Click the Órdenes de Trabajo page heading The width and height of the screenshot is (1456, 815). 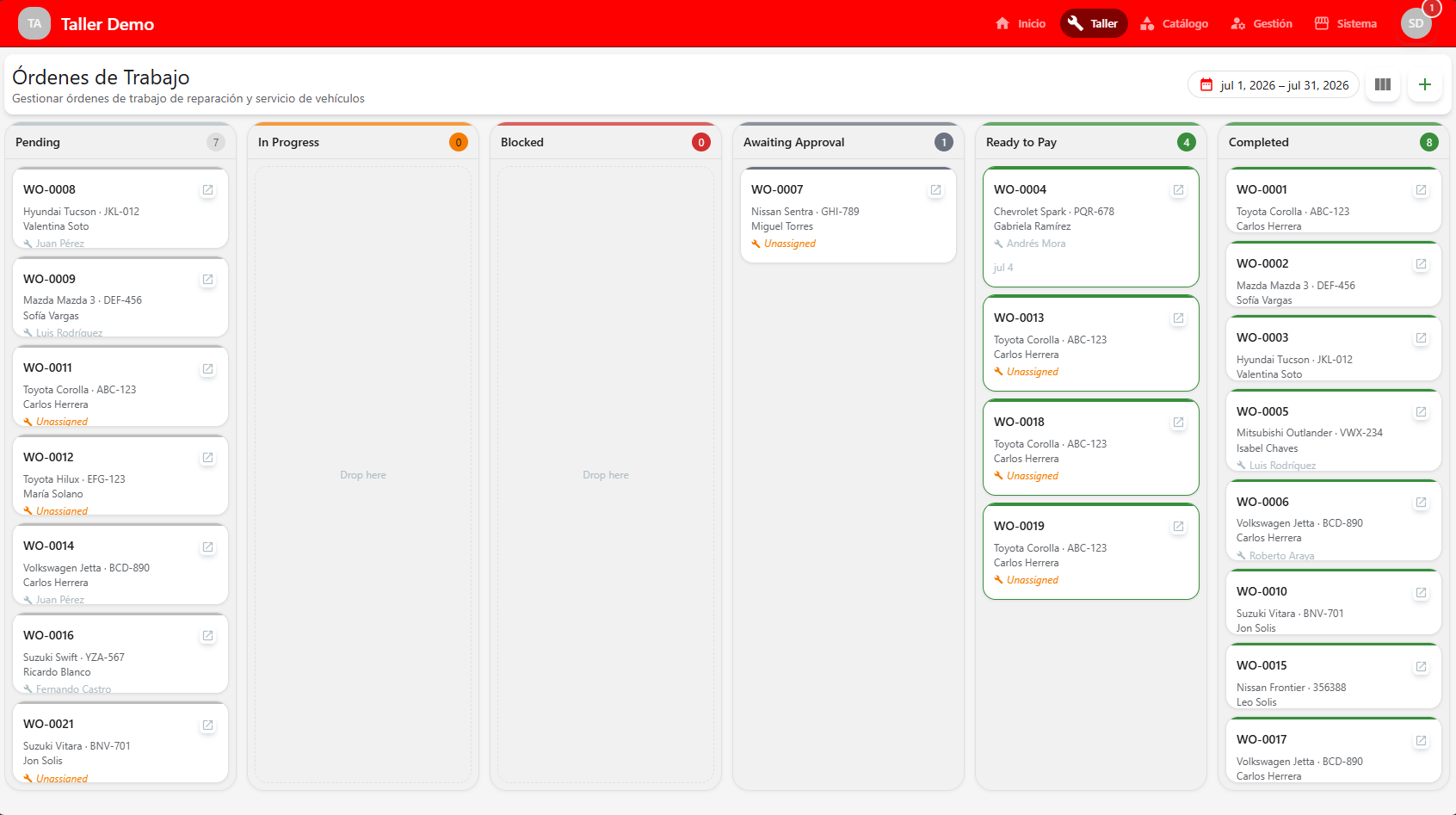point(101,77)
